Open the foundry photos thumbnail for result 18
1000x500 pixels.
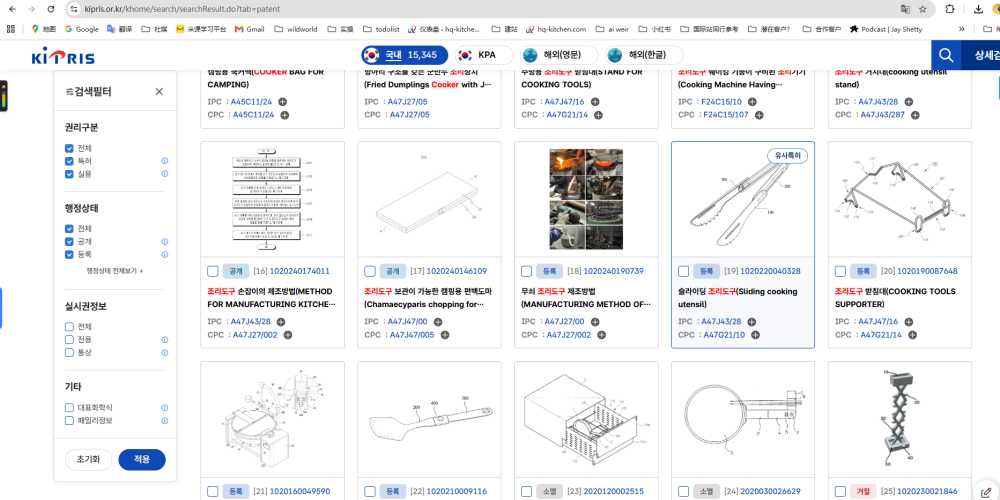coord(586,199)
